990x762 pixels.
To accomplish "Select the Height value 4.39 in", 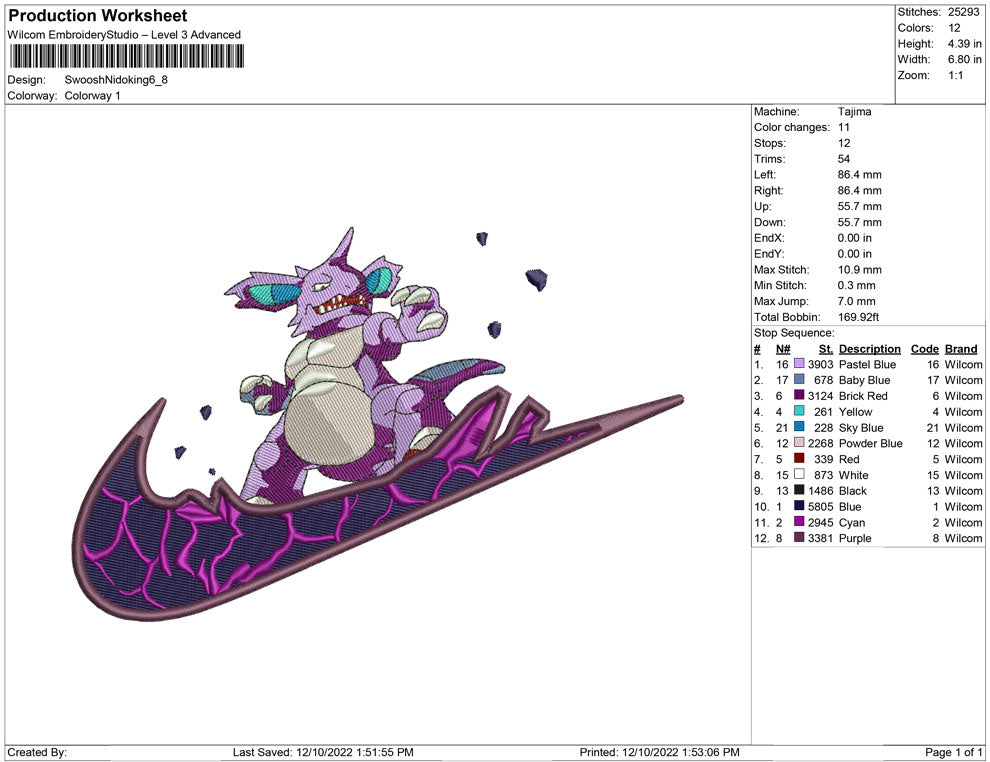I will click(964, 44).
